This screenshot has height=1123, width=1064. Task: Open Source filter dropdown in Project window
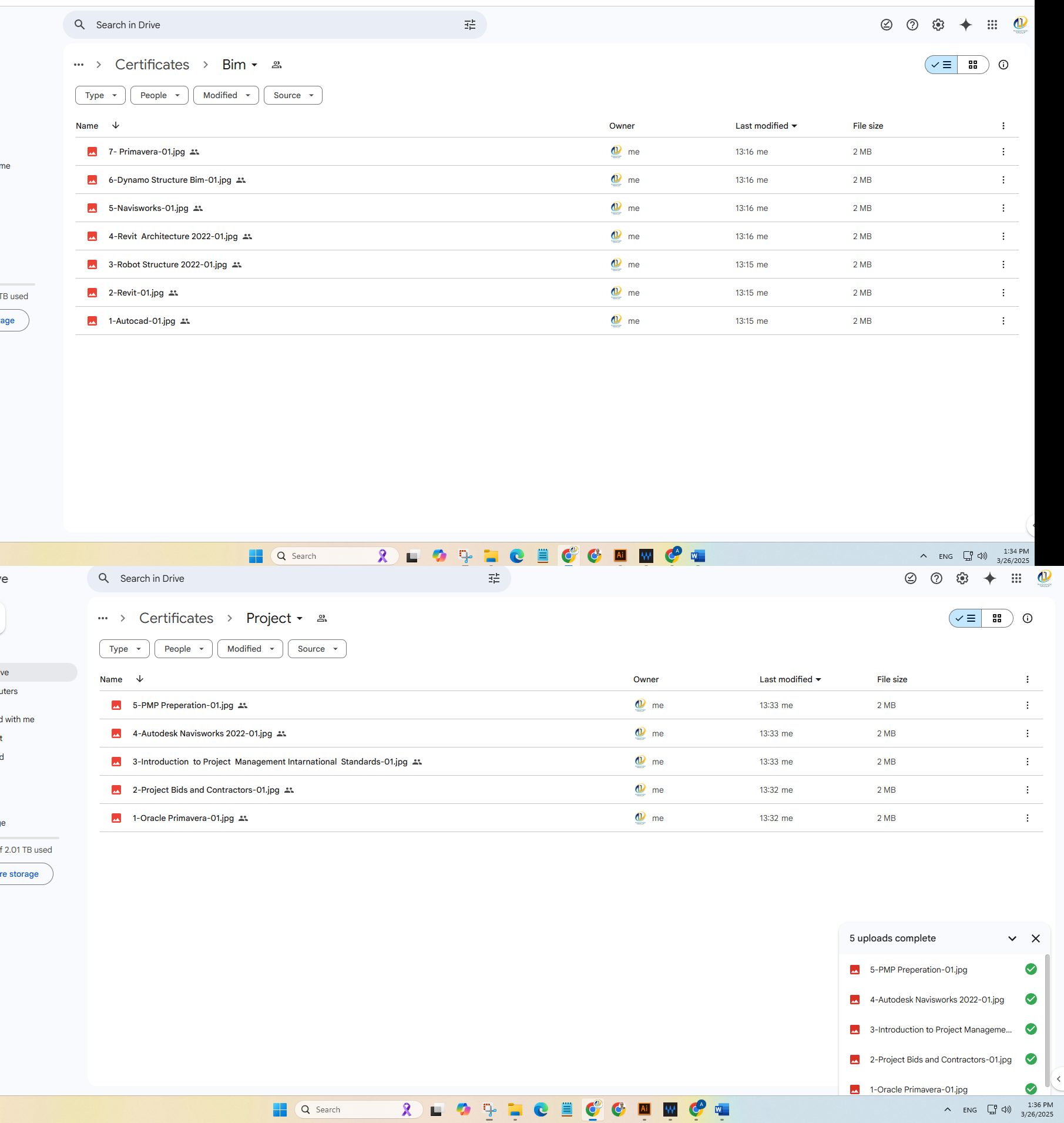point(317,649)
